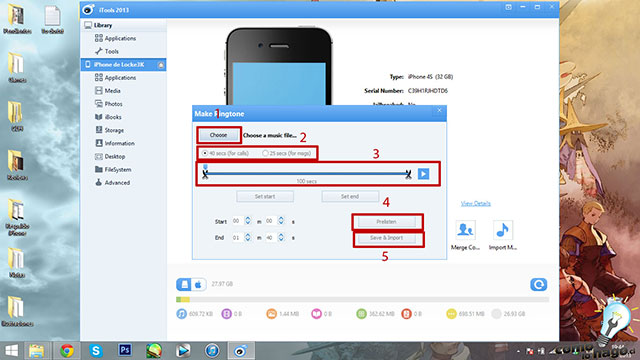Open the Media section in sidebar
This screenshot has height=360, width=640.
pos(108,91)
